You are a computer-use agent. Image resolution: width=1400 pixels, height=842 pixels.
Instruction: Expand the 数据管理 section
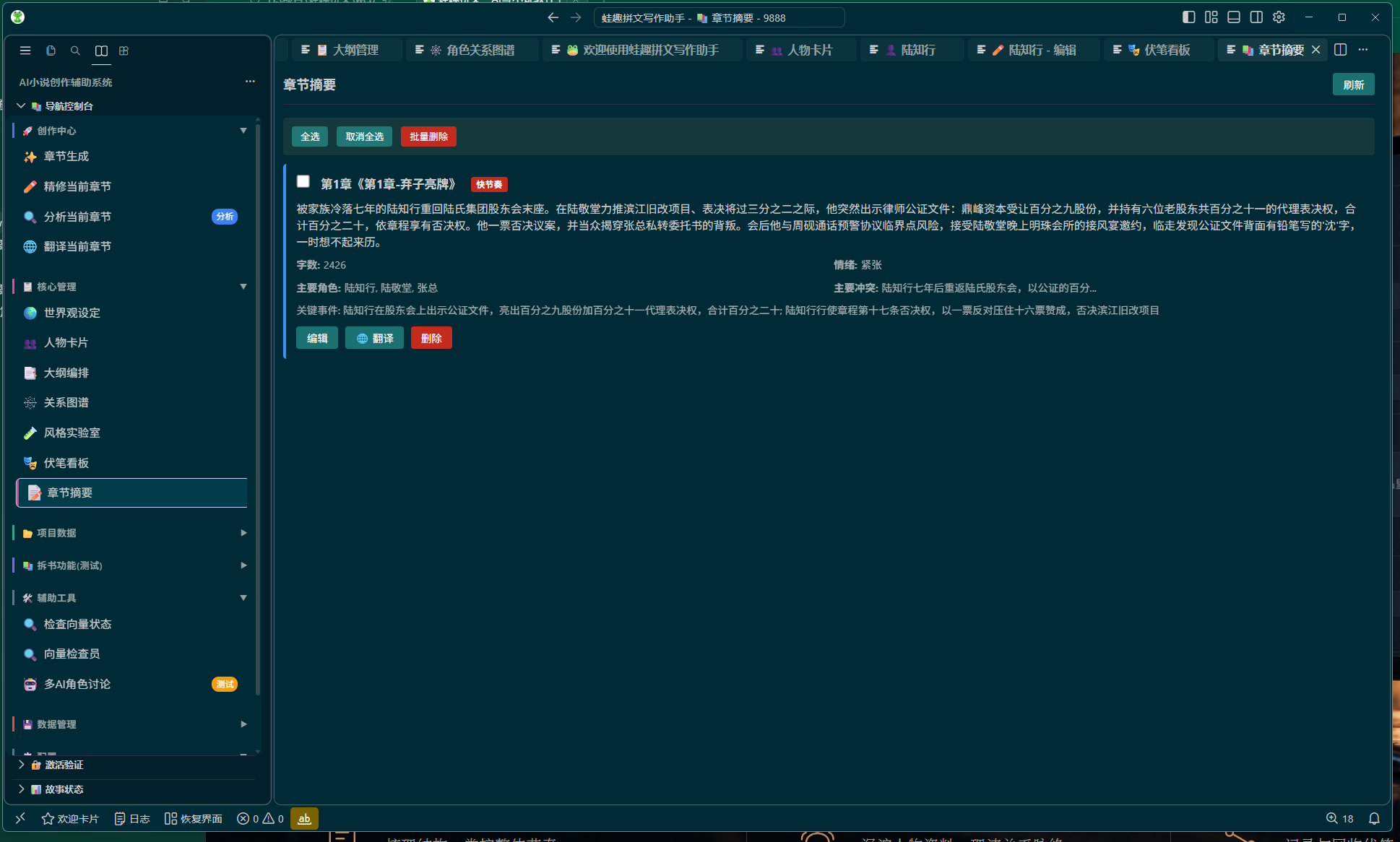pos(243,724)
